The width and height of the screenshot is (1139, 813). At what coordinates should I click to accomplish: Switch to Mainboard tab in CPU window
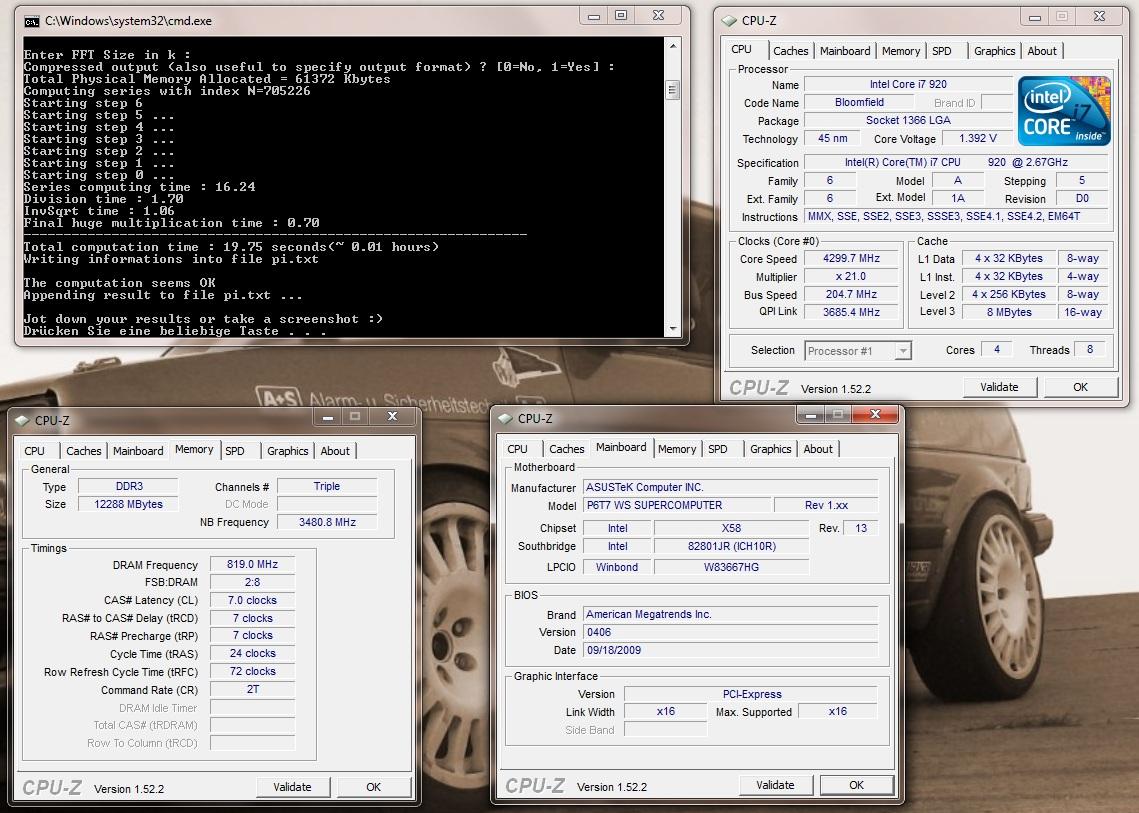(x=845, y=51)
